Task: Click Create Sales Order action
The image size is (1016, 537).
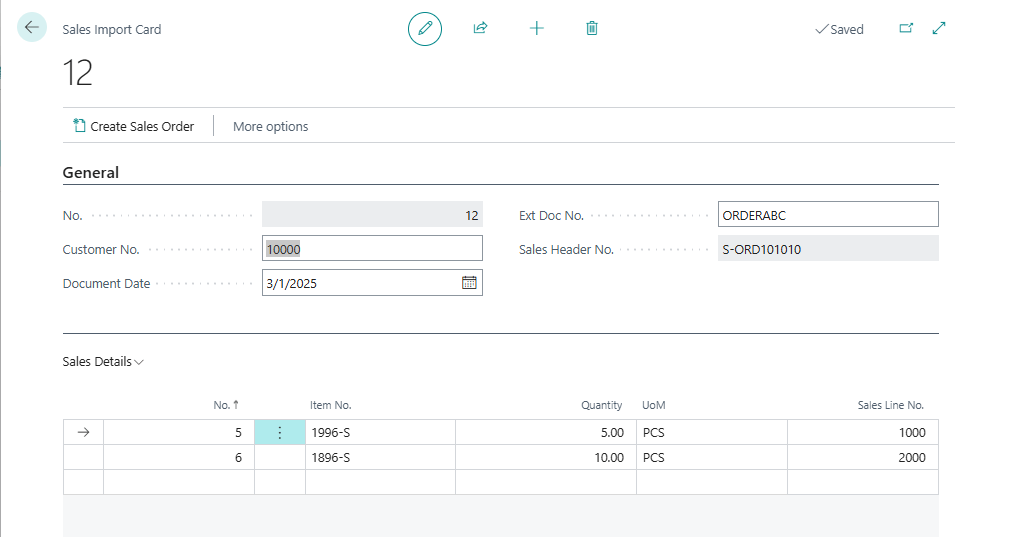Action: tap(133, 126)
